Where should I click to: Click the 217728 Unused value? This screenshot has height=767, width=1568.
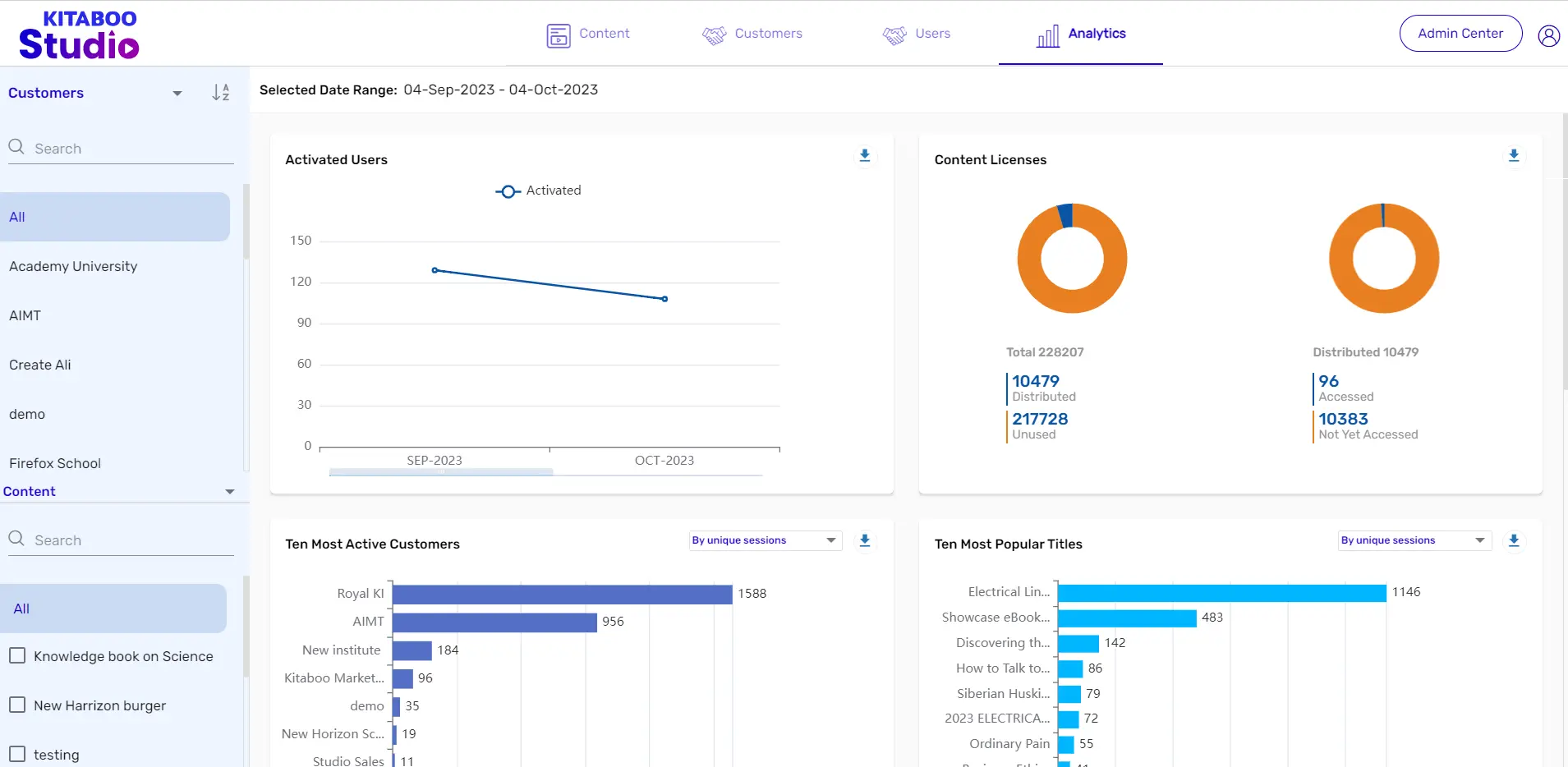(1040, 419)
